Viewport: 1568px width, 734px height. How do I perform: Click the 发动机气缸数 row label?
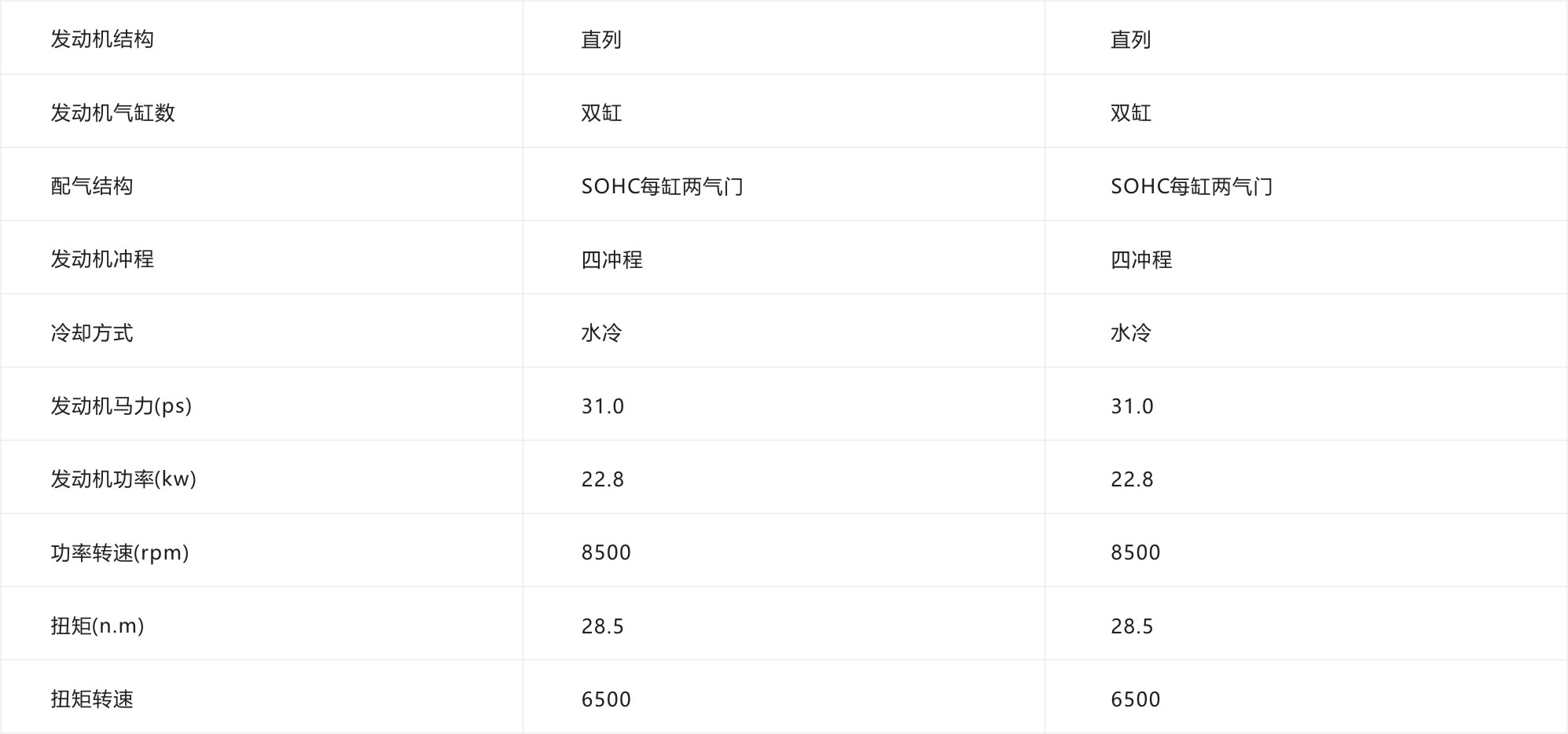112,112
